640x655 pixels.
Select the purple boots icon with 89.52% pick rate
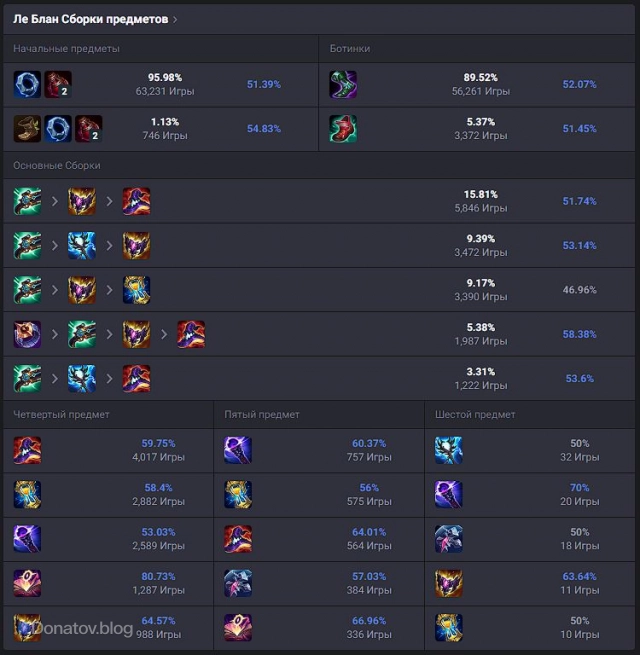(344, 84)
